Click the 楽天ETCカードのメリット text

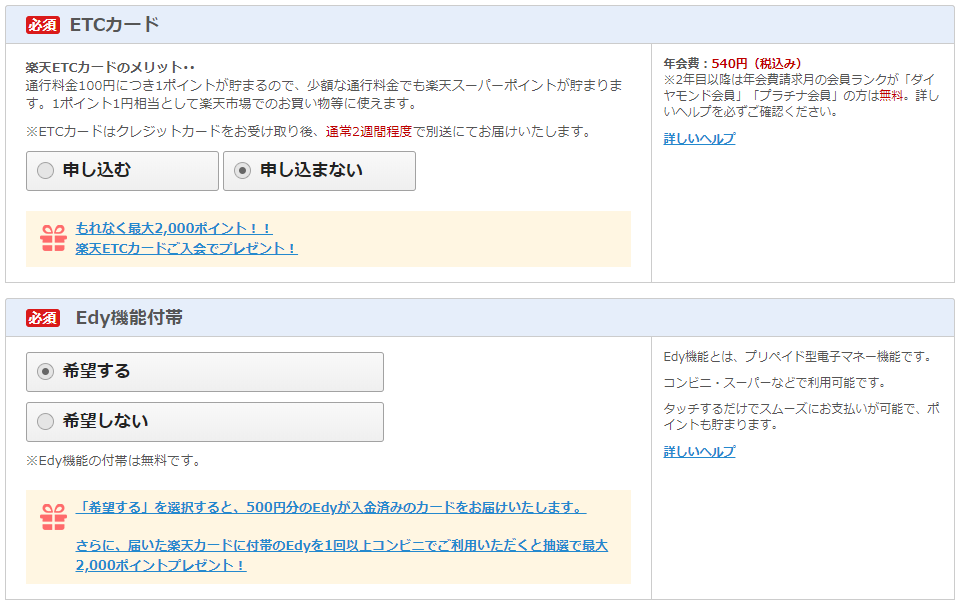[x=110, y=67]
